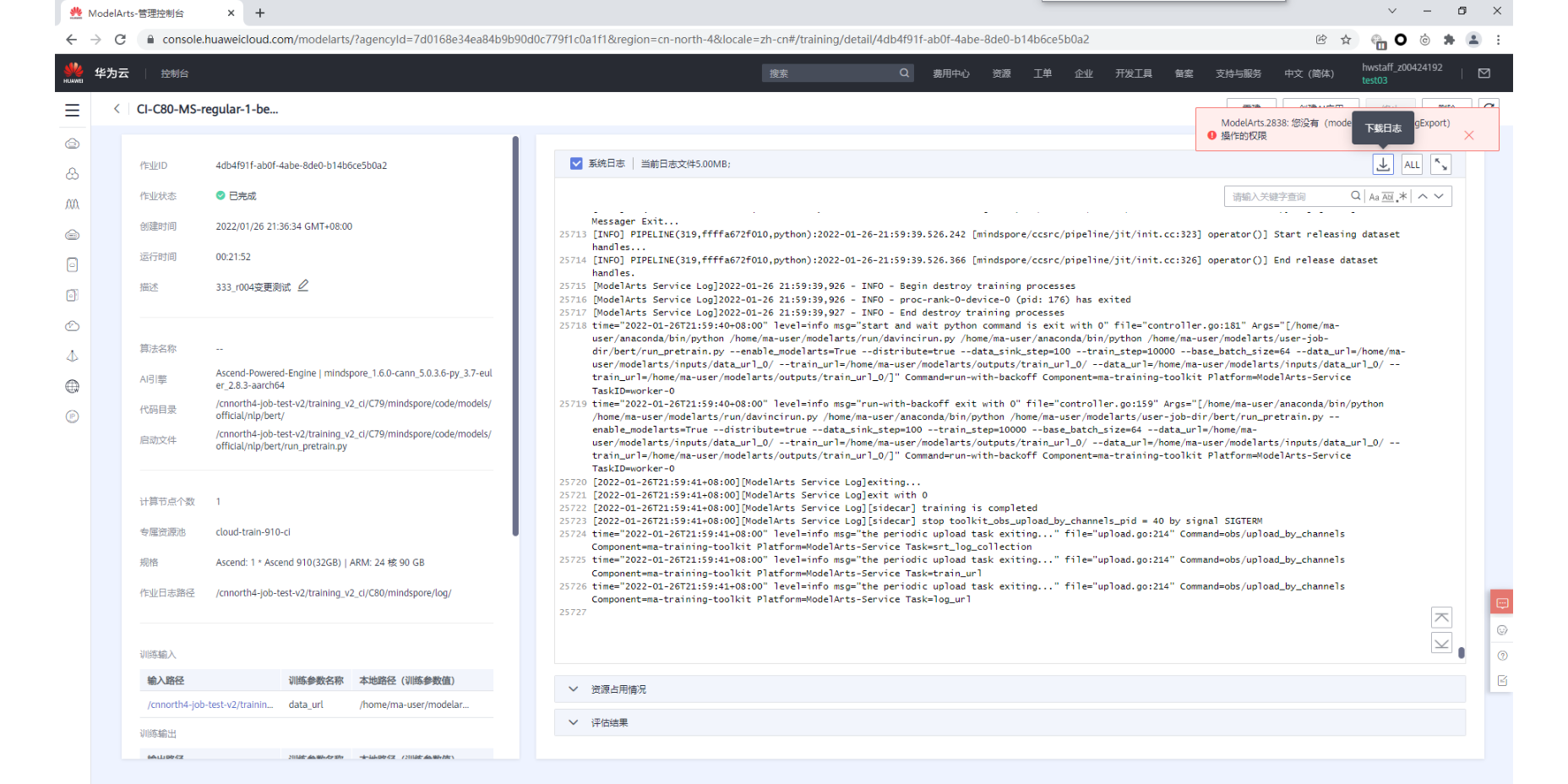Click the wave-shaped sidebar icon
1568x784 pixels.
pyautogui.click(x=73, y=204)
